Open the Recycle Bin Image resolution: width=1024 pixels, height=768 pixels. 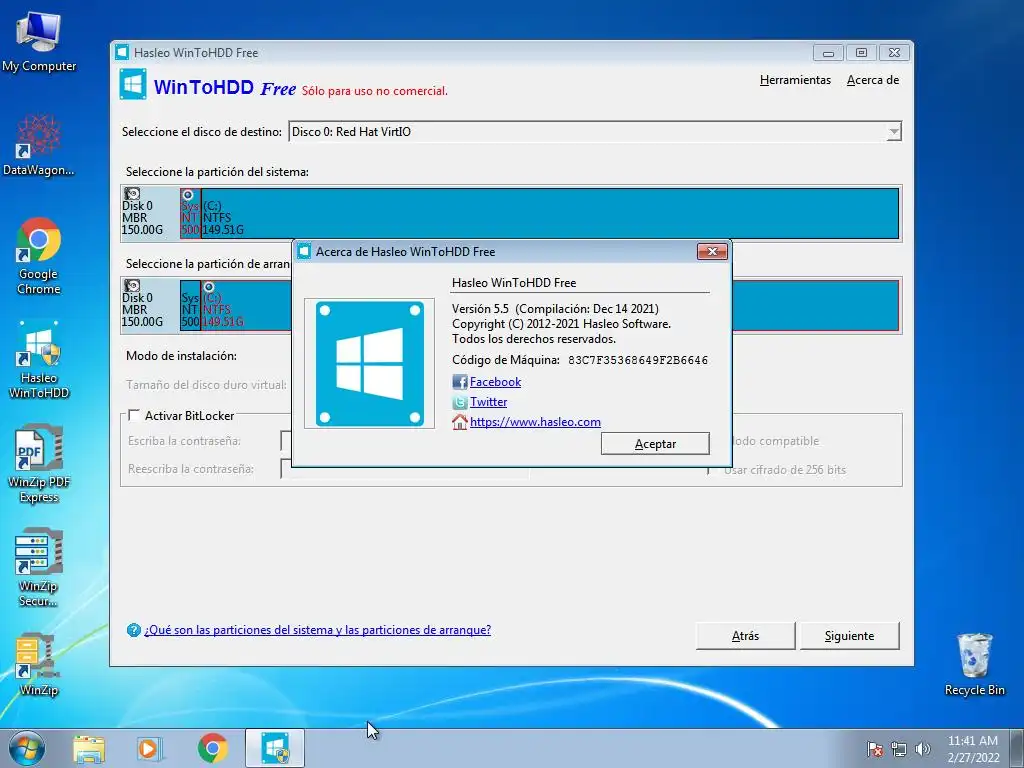(x=974, y=664)
